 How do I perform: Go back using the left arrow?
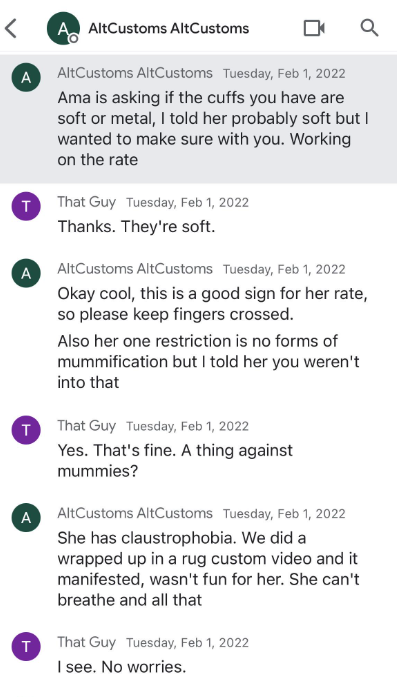tap(11, 28)
